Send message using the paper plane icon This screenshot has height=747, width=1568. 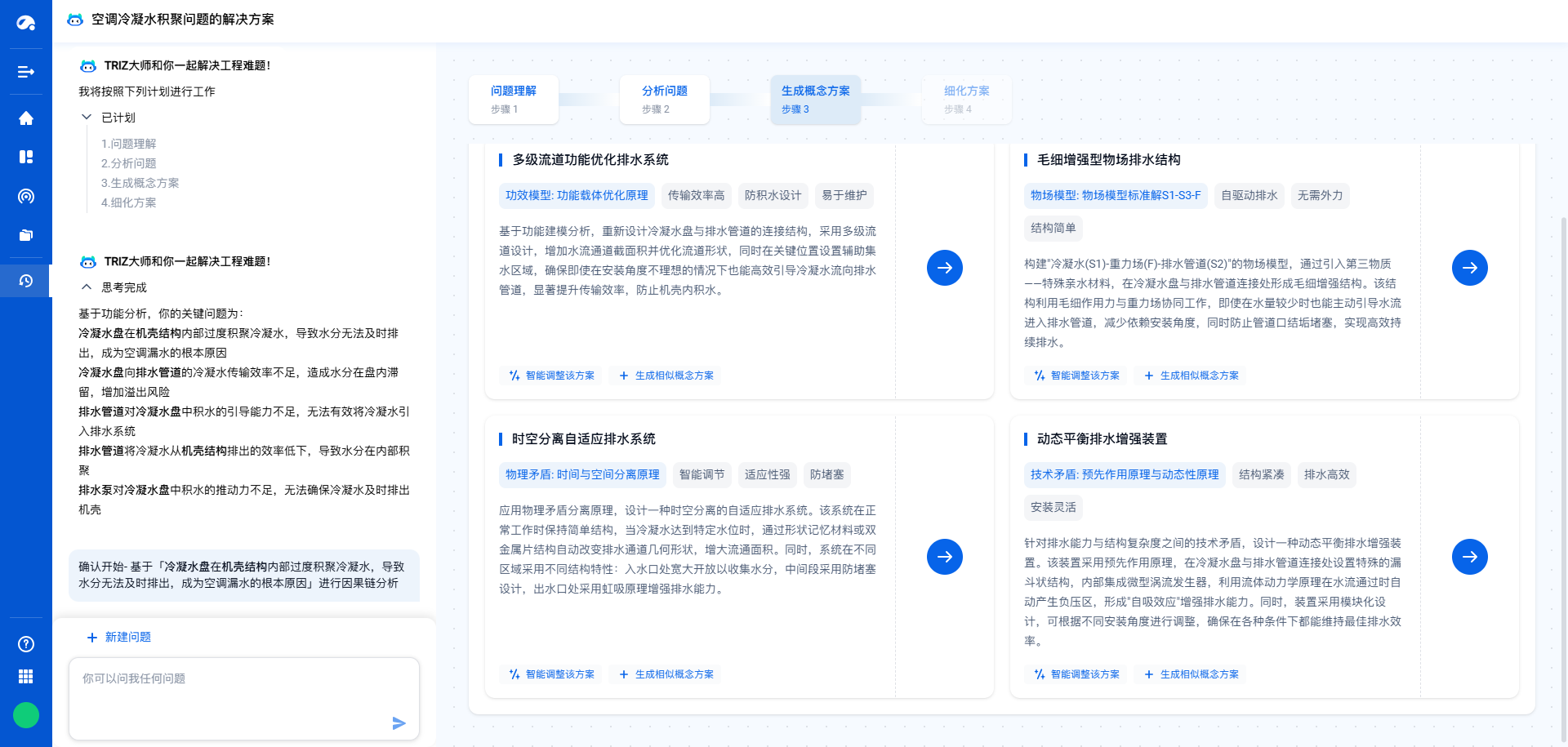(399, 723)
